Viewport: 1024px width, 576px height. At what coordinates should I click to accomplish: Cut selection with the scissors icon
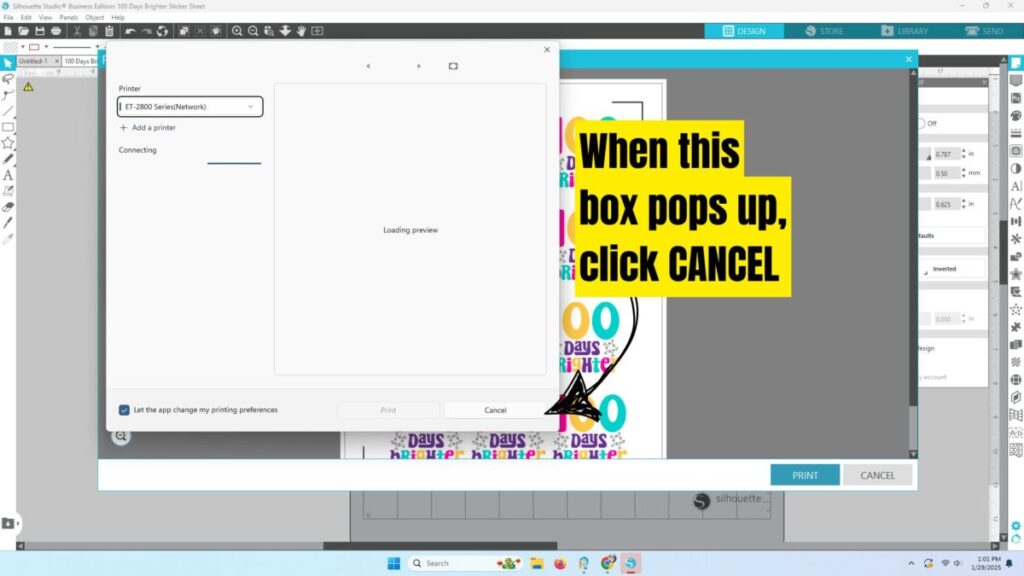click(x=77, y=31)
